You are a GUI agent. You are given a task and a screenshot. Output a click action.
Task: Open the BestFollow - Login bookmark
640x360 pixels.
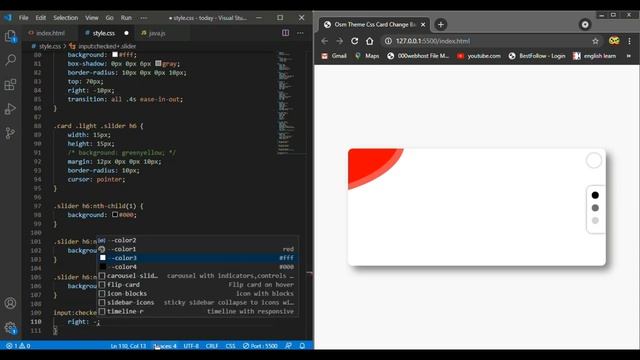[x=537, y=56]
